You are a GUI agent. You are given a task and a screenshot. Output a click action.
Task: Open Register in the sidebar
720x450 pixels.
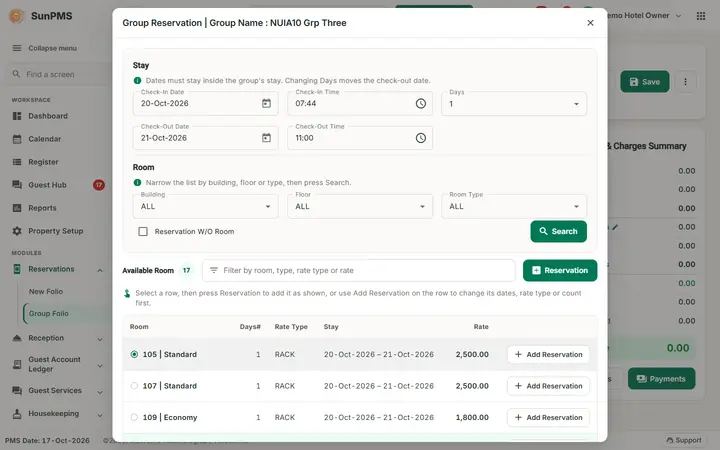click(x=43, y=162)
